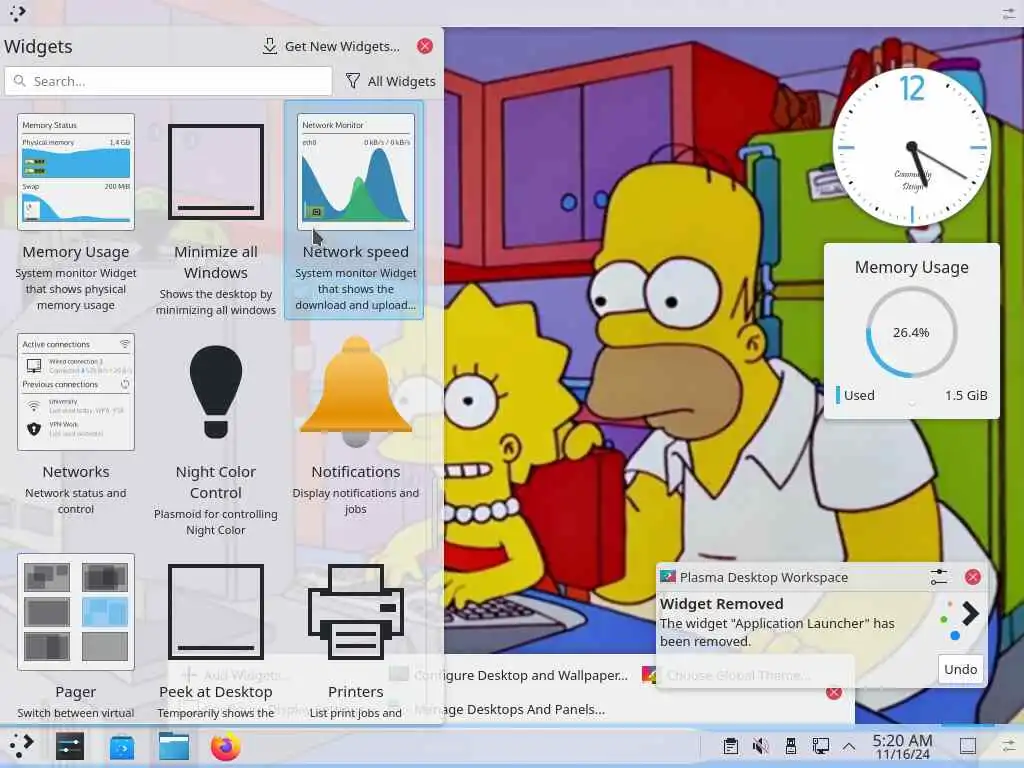
Task: Open Manage Desktops And Panels
Action: [x=509, y=709]
